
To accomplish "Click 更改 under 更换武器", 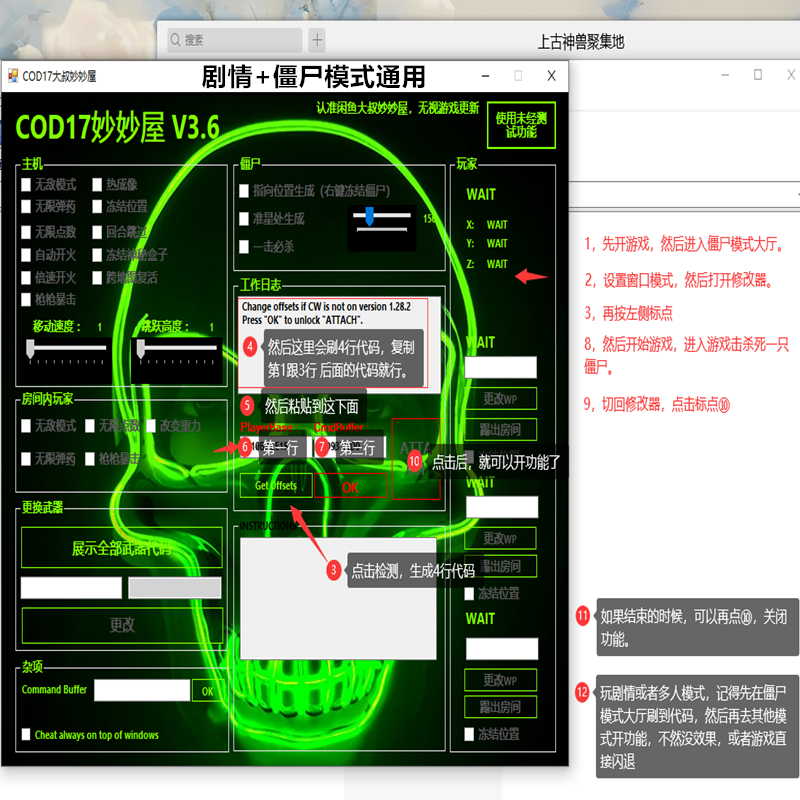I will [122, 625].
